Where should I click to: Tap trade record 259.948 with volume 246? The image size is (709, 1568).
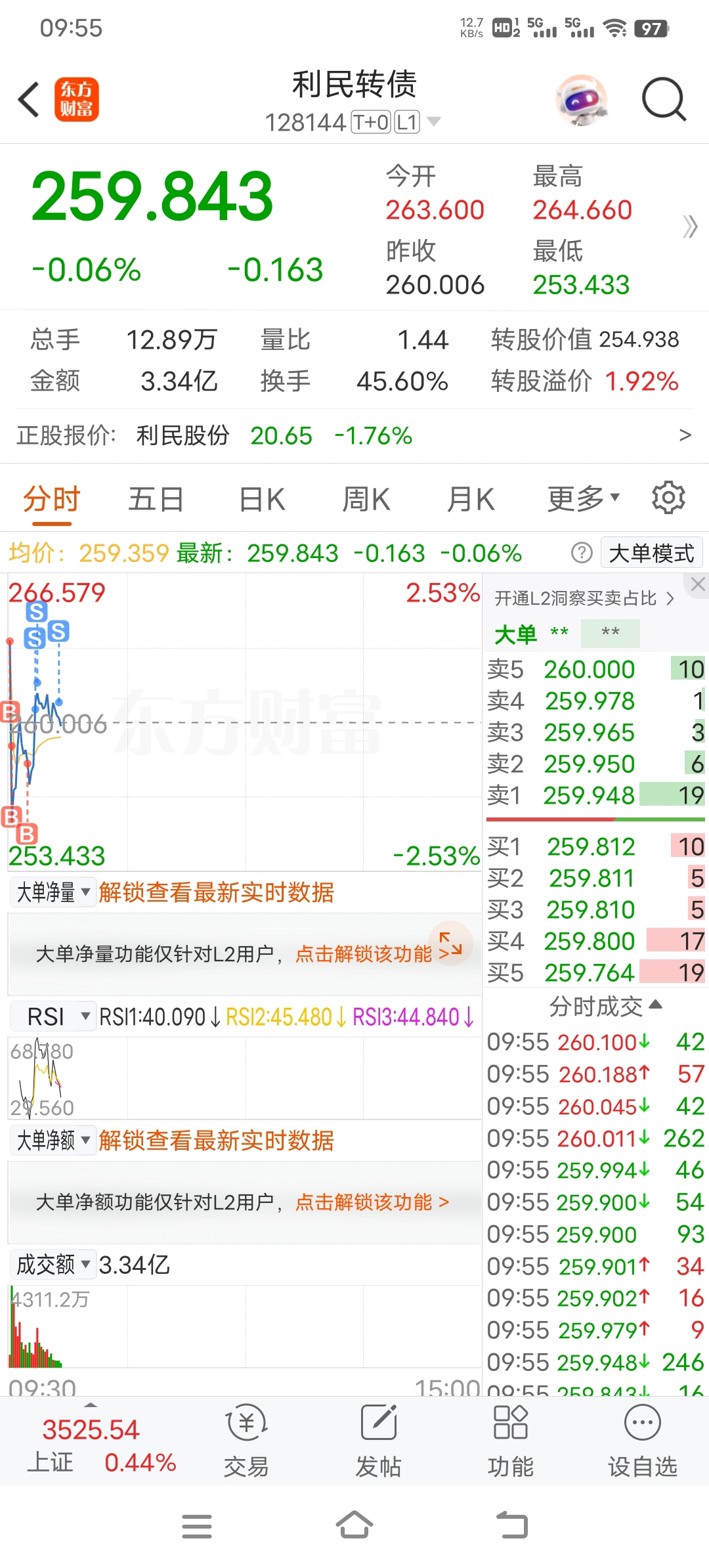pyautogui.click(x=595, y=1362)
